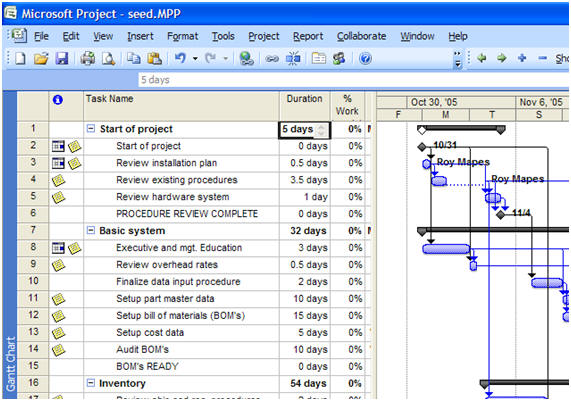The height and width of the screenshot is (401, 571).
Task: Insert hyperlink with globe-chain icon
Action: [247, 58]
